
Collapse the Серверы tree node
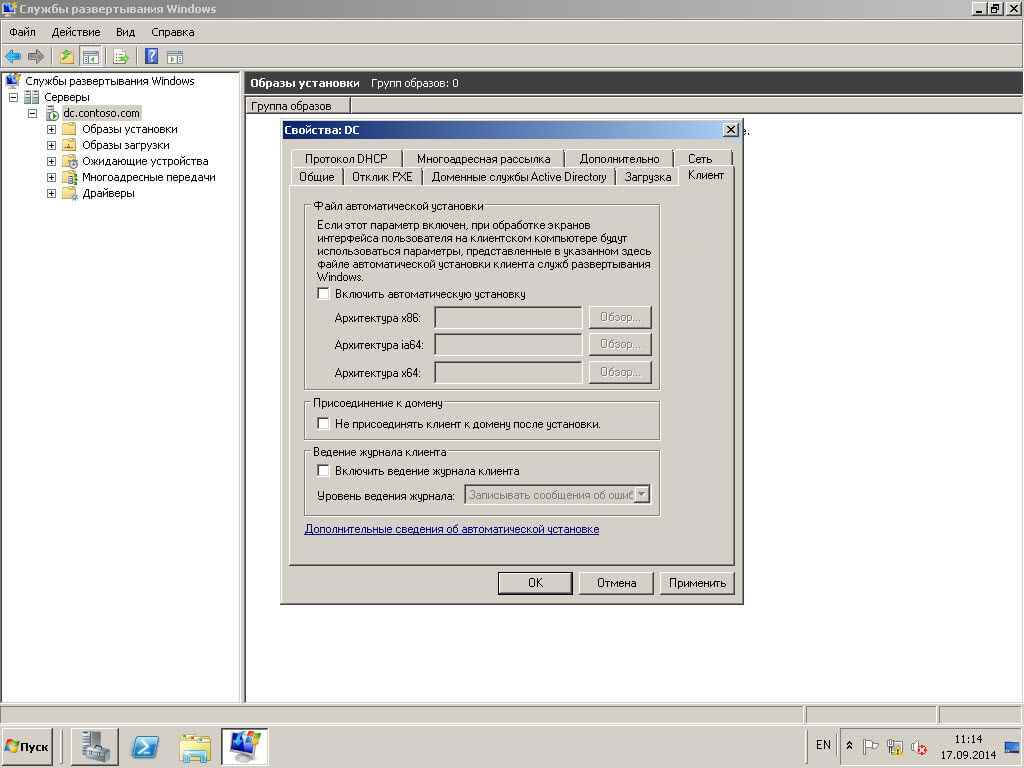13,97
